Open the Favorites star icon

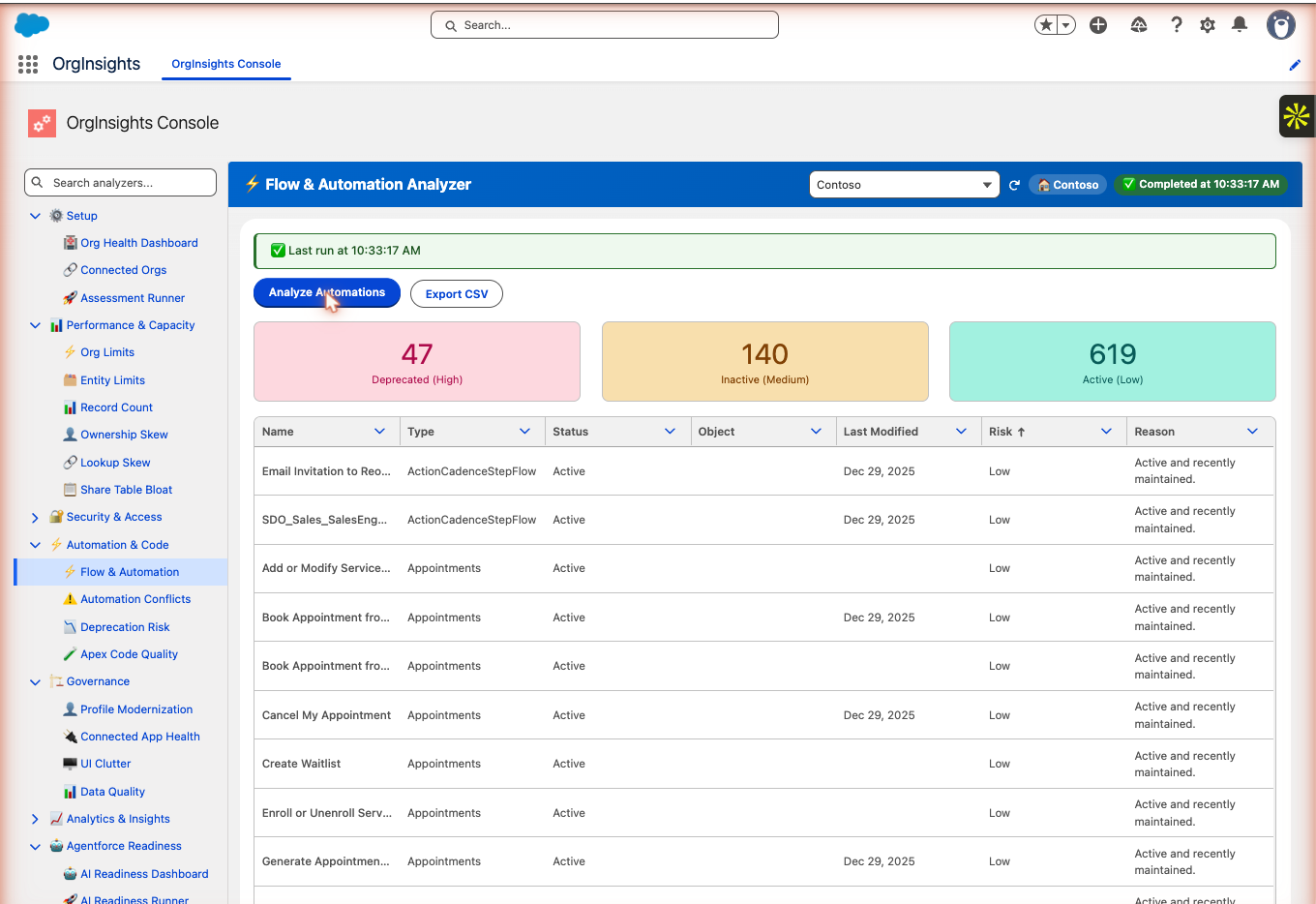coord(1046,25)
